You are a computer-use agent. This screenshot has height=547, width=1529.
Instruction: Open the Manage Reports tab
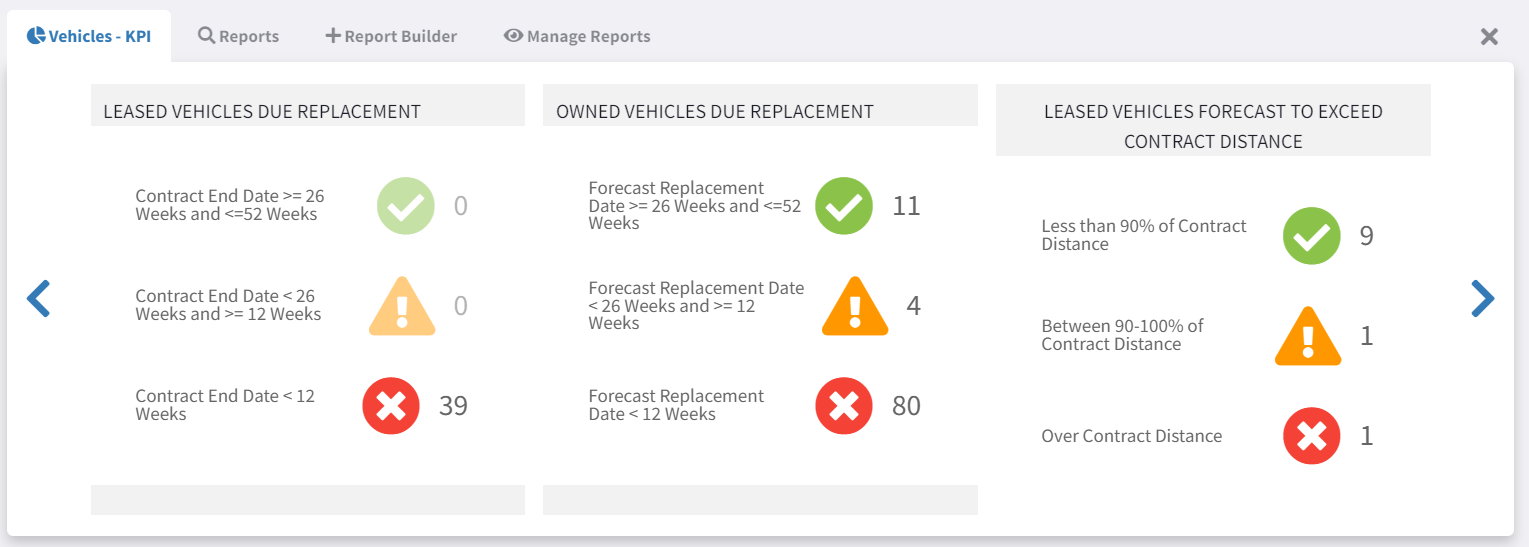[577, 36]
